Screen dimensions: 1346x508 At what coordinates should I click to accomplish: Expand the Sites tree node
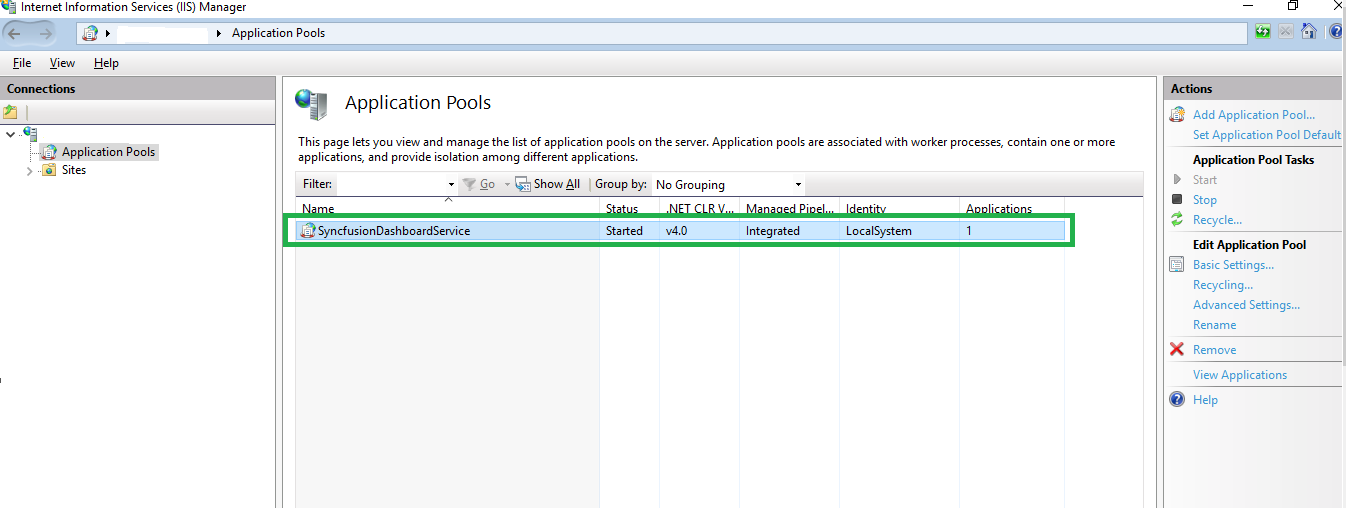click(x=29, y=171)
